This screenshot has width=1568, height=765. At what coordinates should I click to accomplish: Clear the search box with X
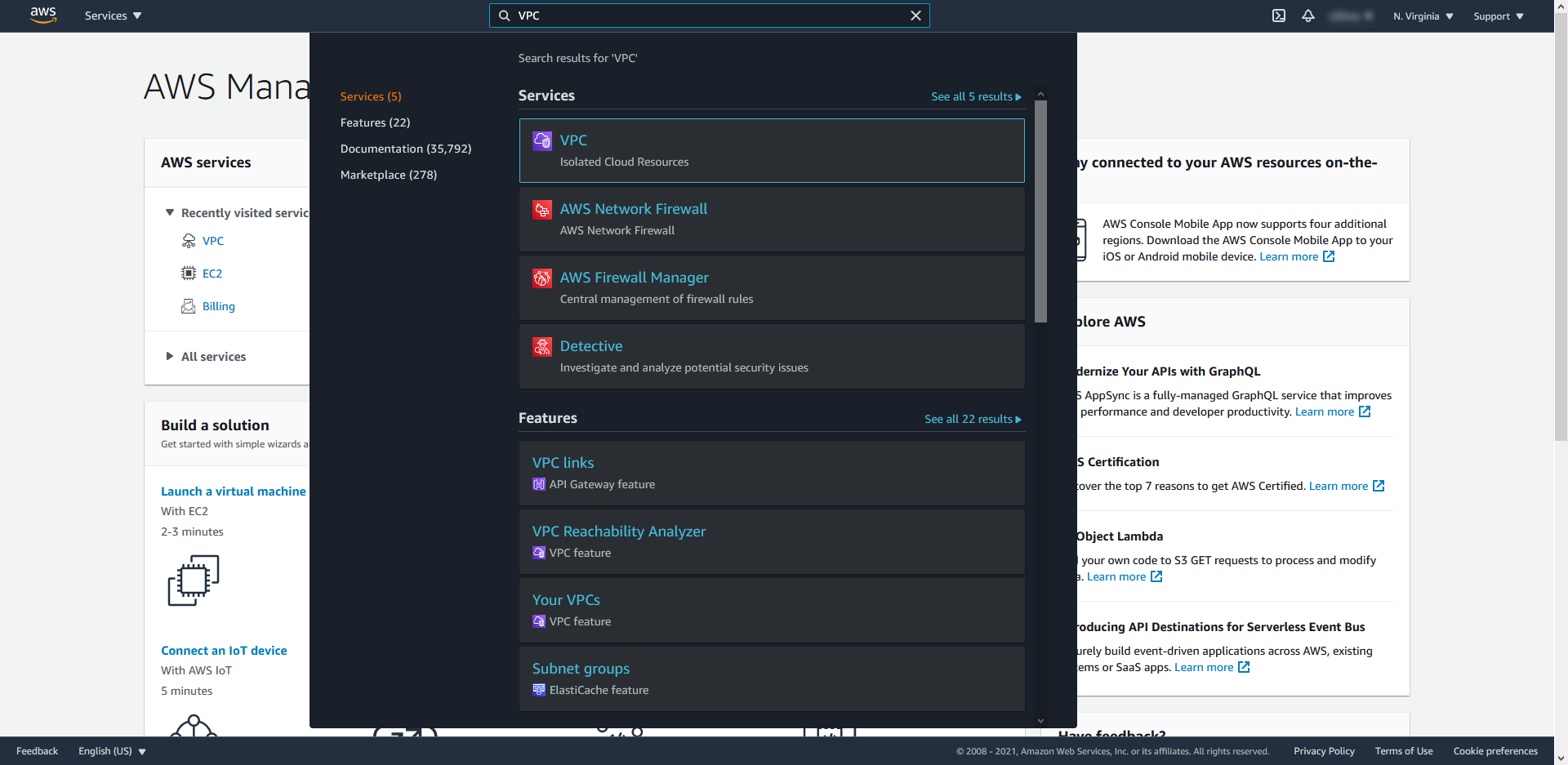(x=915, y=16)
